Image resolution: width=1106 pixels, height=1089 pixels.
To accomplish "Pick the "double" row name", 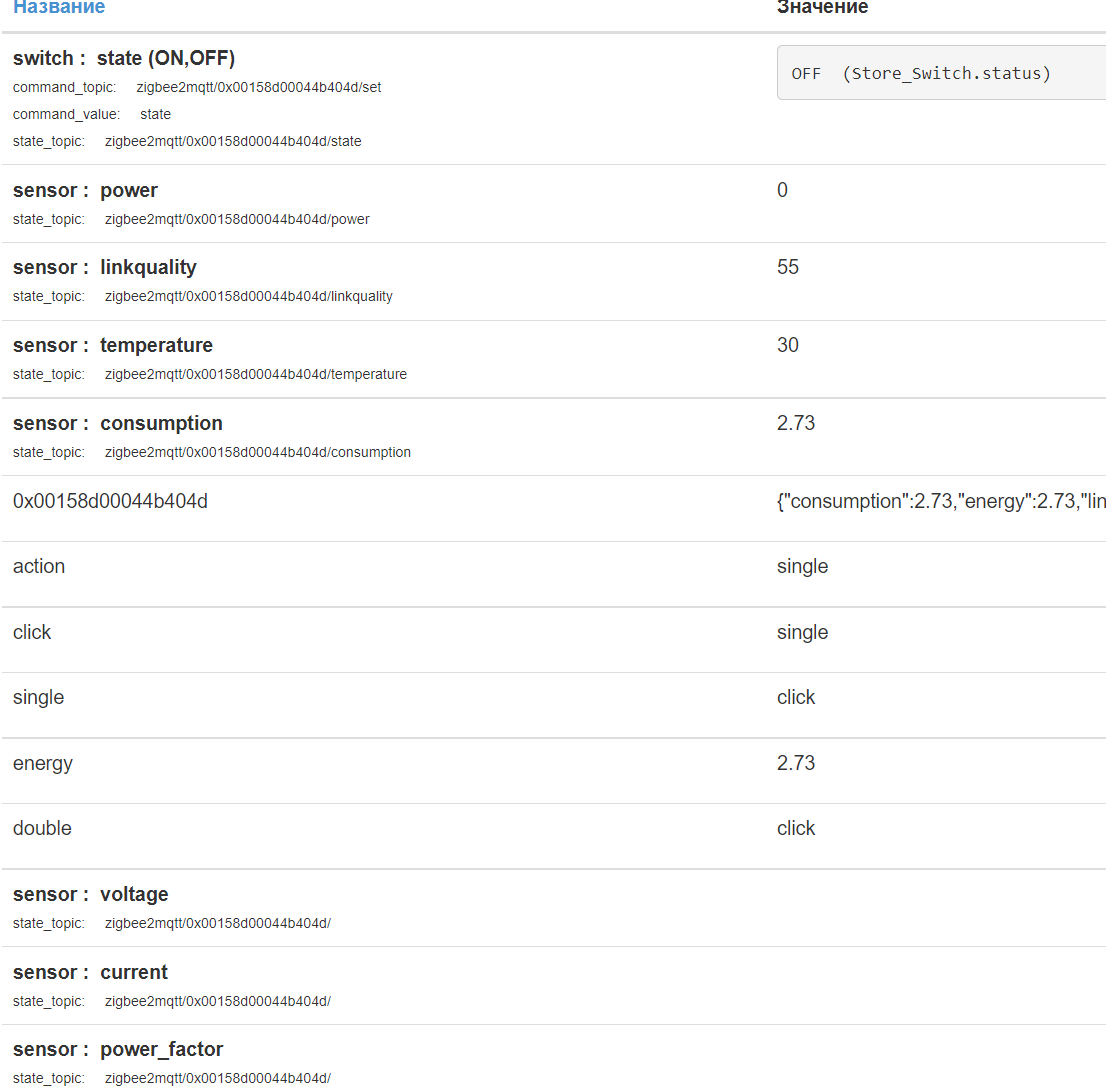I will 42,828.
